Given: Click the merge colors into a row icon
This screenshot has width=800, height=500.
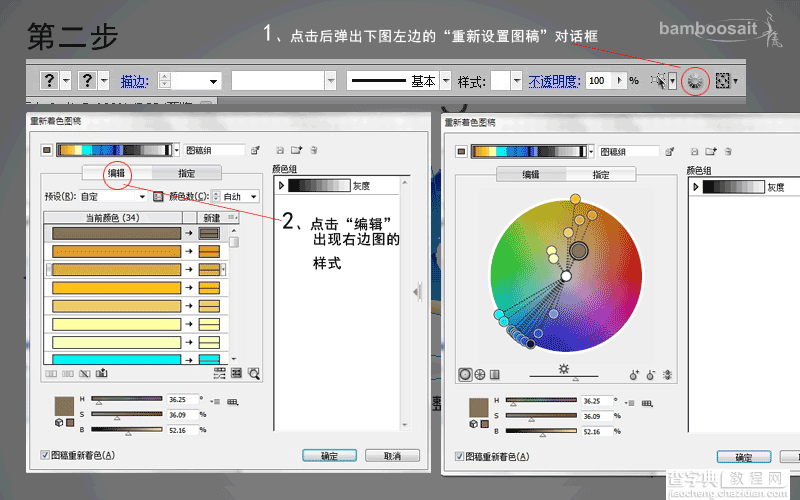Looking at the screenshot, I should (x=51, y=373).
